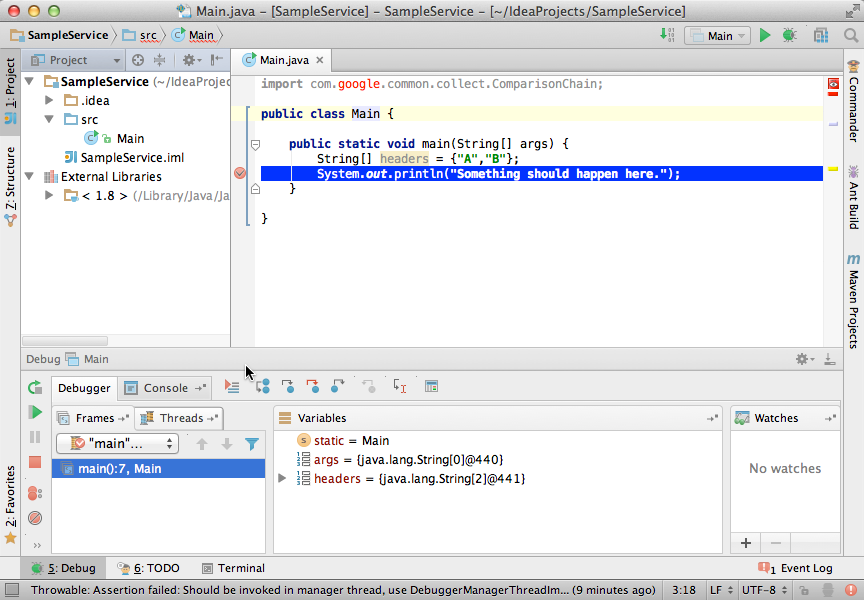Open Search Everywhere magnifier icon
The height and width of the screenshot is (600, 864).
pos(851,36)
